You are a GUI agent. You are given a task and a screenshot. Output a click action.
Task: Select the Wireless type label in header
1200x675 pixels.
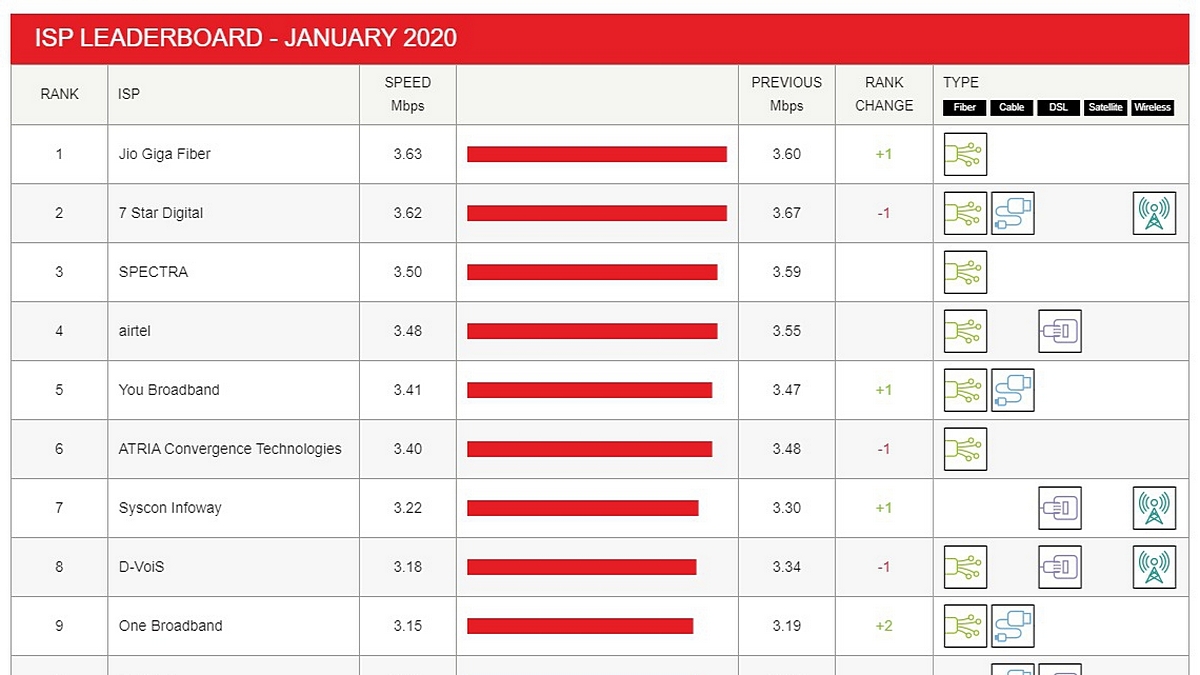(1152, 108)
